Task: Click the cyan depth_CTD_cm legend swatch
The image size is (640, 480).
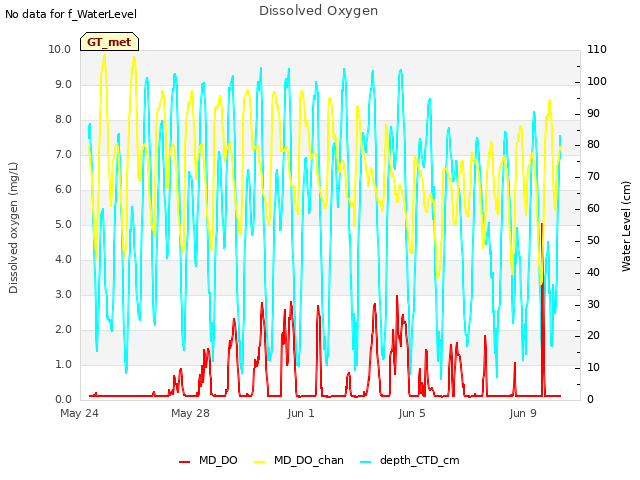Action: [x=366, y=462]
